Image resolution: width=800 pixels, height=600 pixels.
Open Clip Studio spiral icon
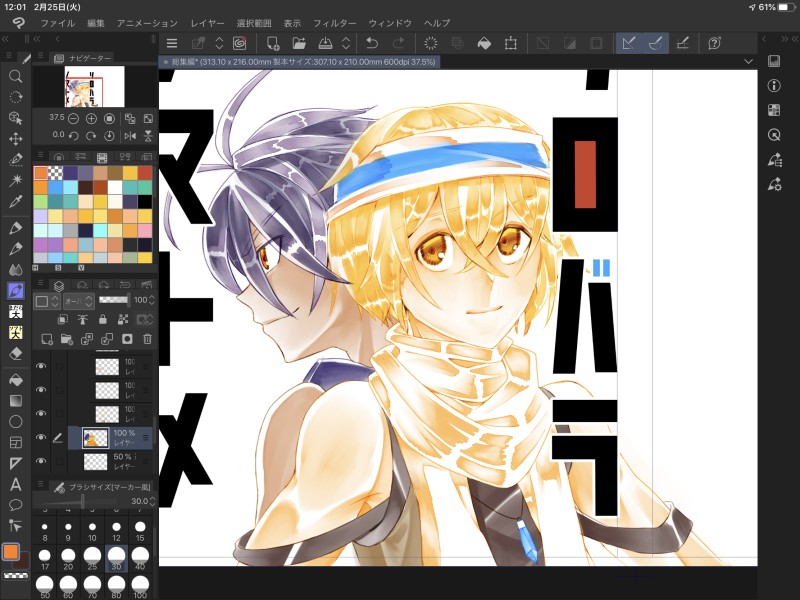pyautogui.click(x=239, y=43)
